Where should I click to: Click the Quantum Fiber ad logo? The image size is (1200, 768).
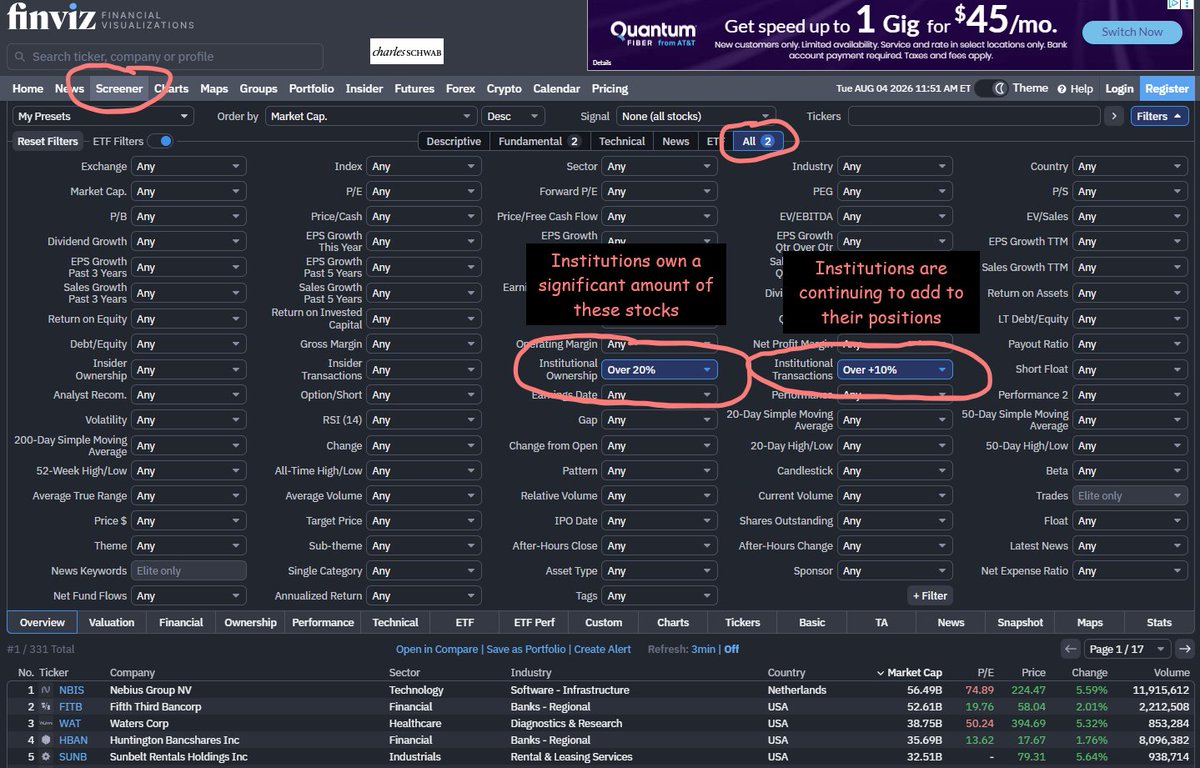pyautogui.click(x=653, y=32)
